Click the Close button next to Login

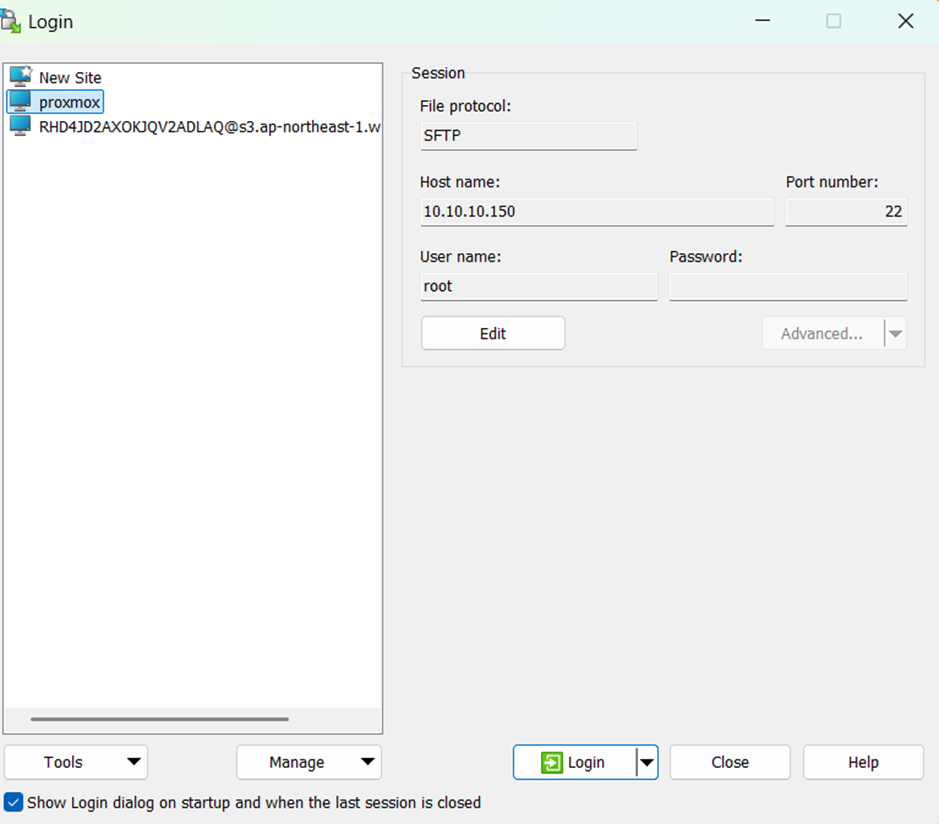click(730, 762)
